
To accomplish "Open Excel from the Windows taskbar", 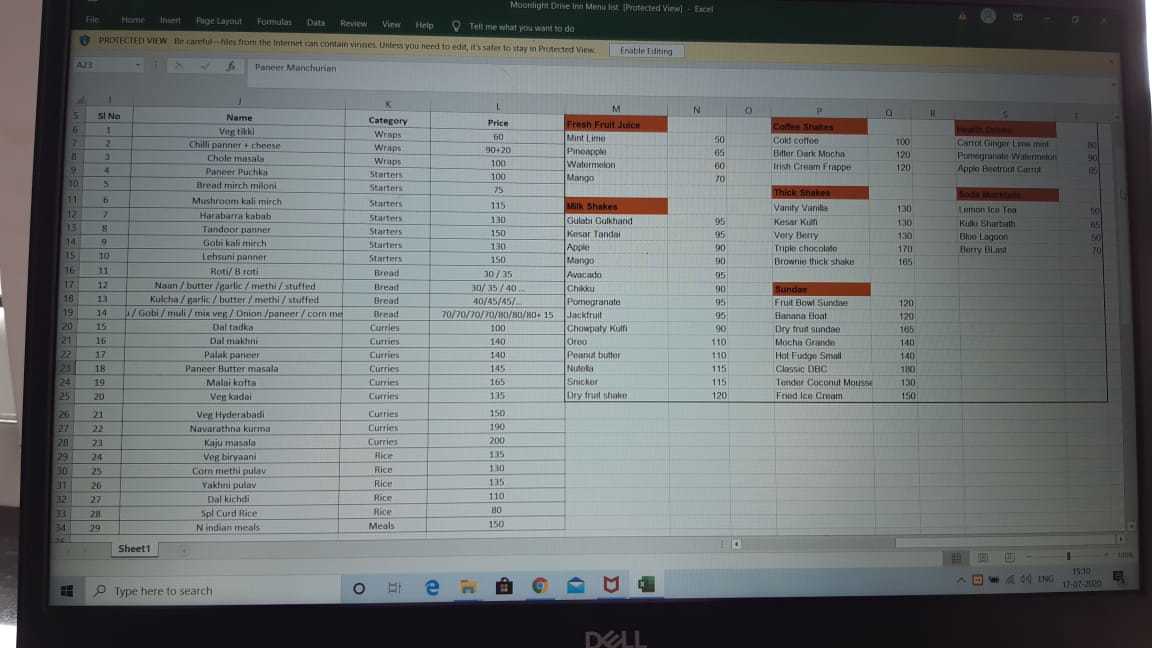I will 646,586.
